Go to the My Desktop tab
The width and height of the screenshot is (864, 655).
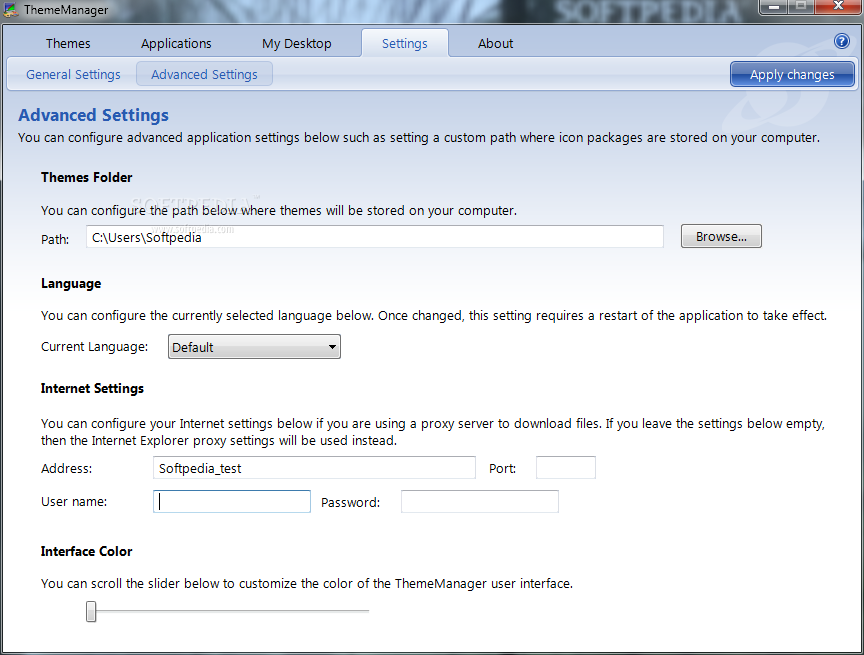coord(296,44)
